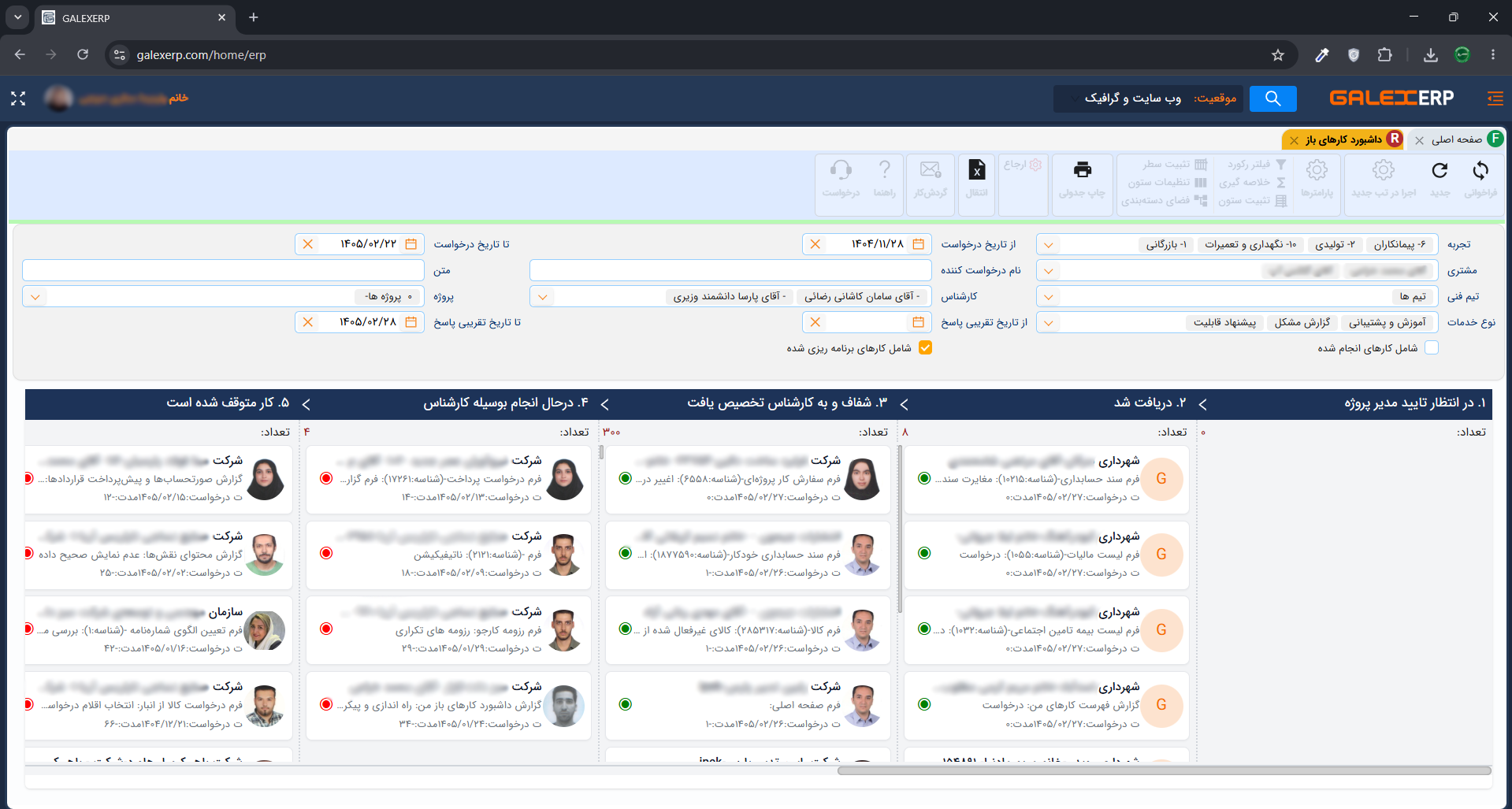Click the نام درخواست کننده input field
The height and width of the screenshot is (809, 1512).
click(x=730, y=270)
